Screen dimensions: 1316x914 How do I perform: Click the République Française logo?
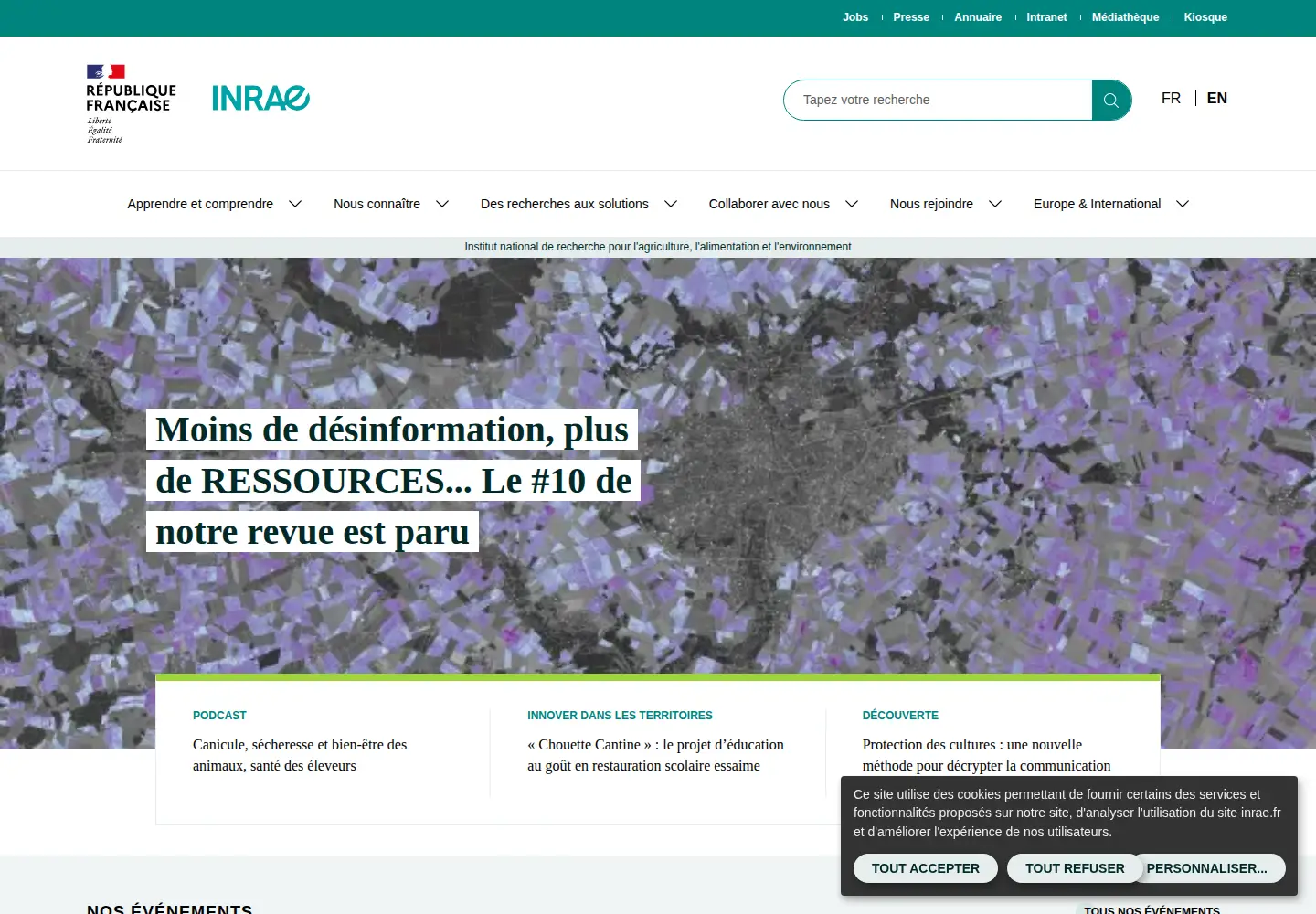coord(131,103)
